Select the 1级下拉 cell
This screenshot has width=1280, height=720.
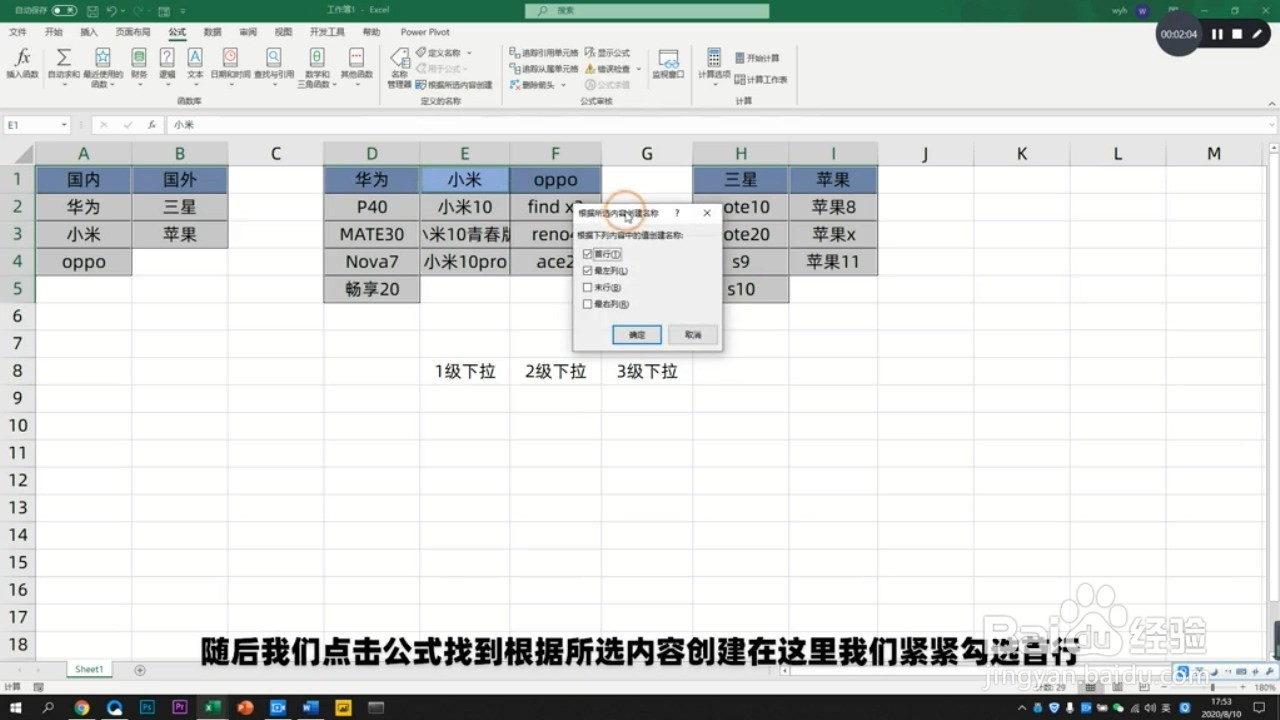click(465, 371)
